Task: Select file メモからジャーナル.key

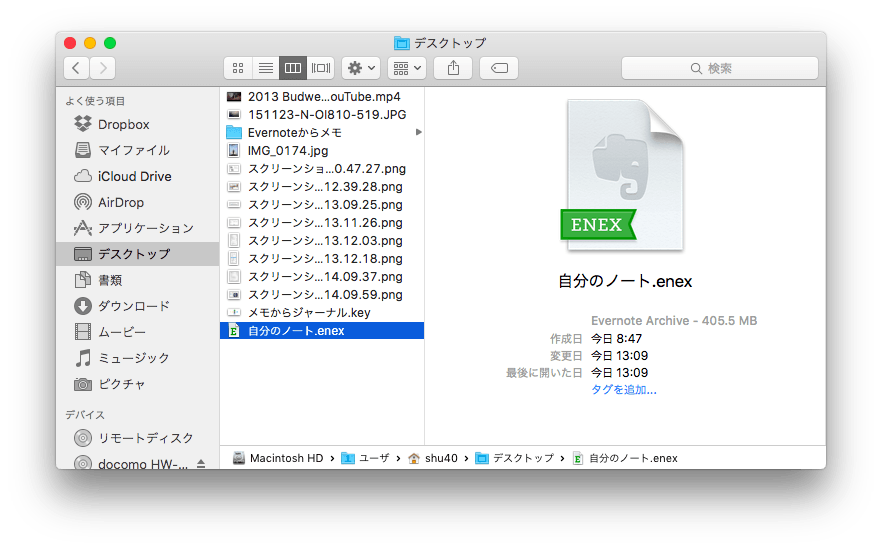Action: pyautogui.click(x=322, y=313)
